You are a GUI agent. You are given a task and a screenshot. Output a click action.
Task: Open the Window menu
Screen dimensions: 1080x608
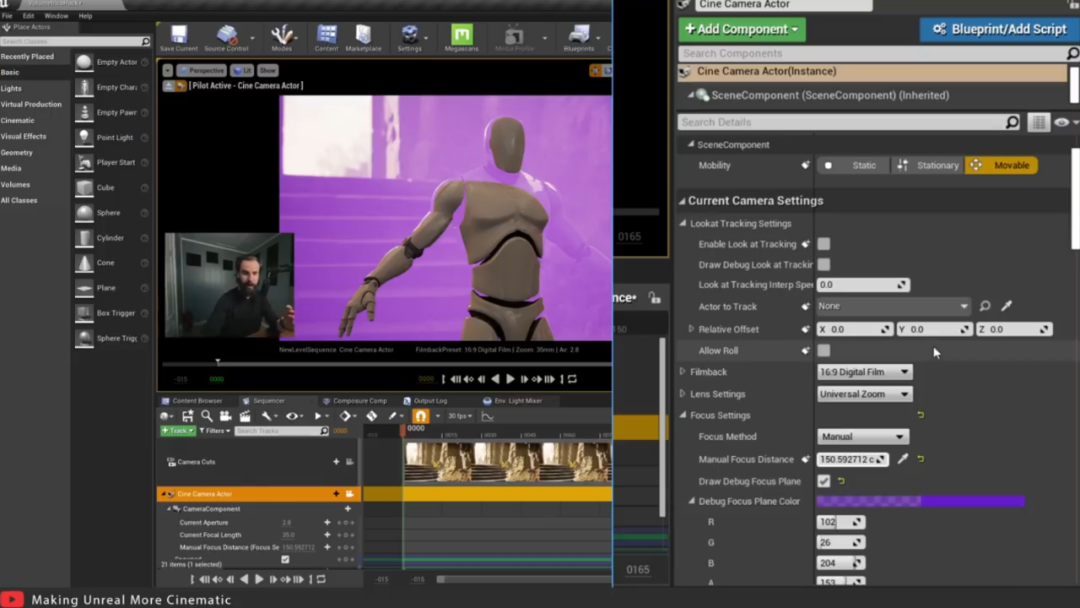click(x=57, y=16)
